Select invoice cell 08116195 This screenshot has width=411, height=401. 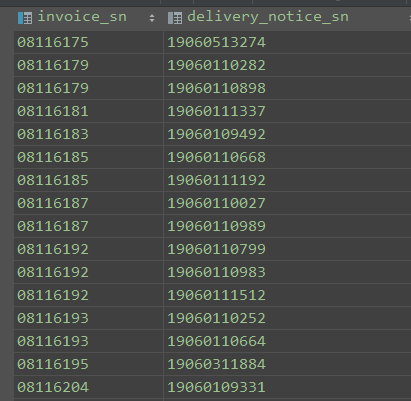point(89,364)
